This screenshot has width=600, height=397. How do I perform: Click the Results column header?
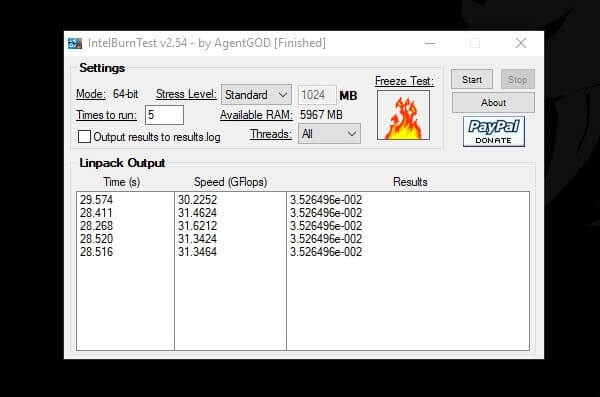tap(410, 182)
